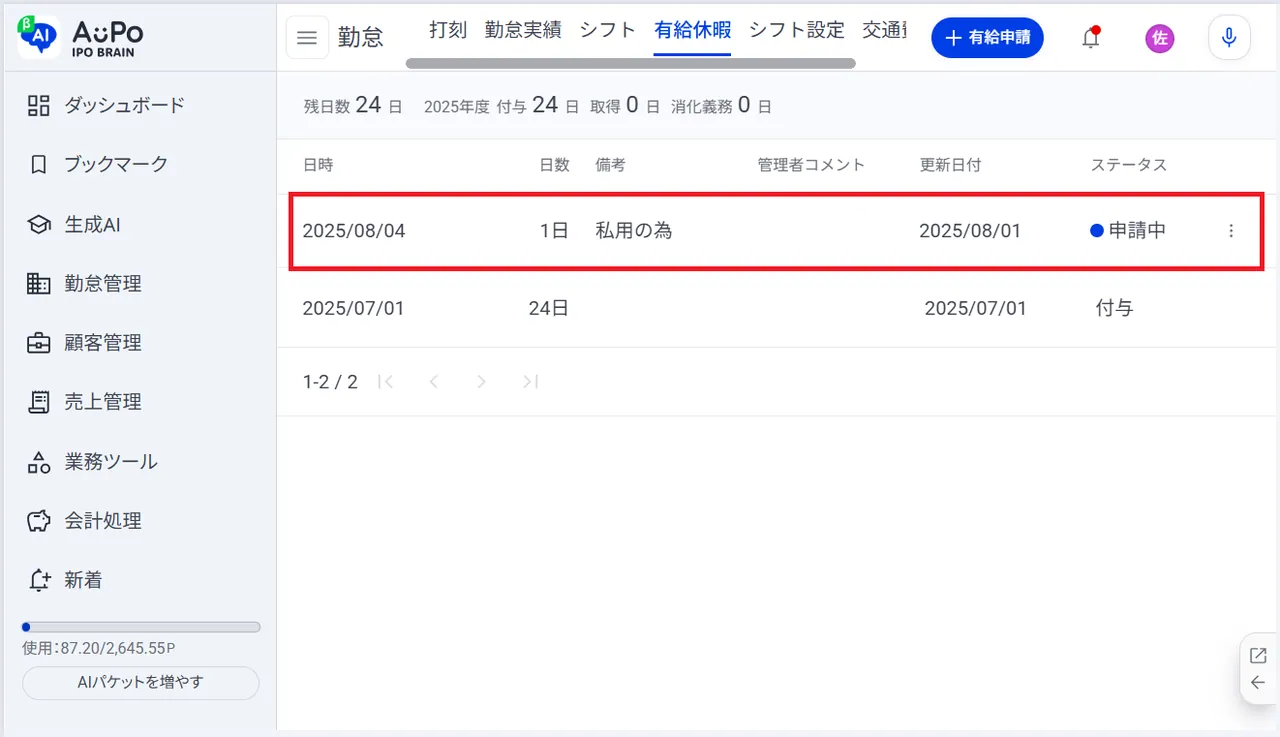Screen dimensions: 1280x737
Task: Go to the previous page
Action: tap(434, 381)
